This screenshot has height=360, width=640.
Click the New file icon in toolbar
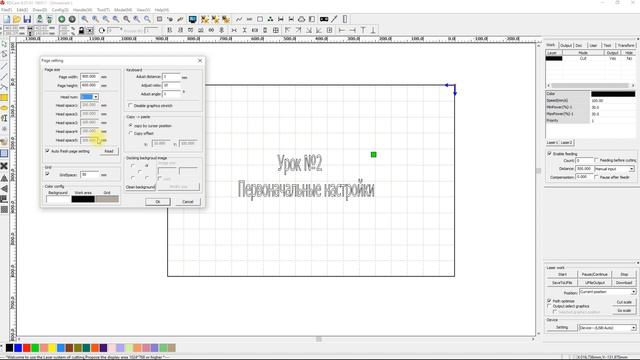(x=7, y=19)
